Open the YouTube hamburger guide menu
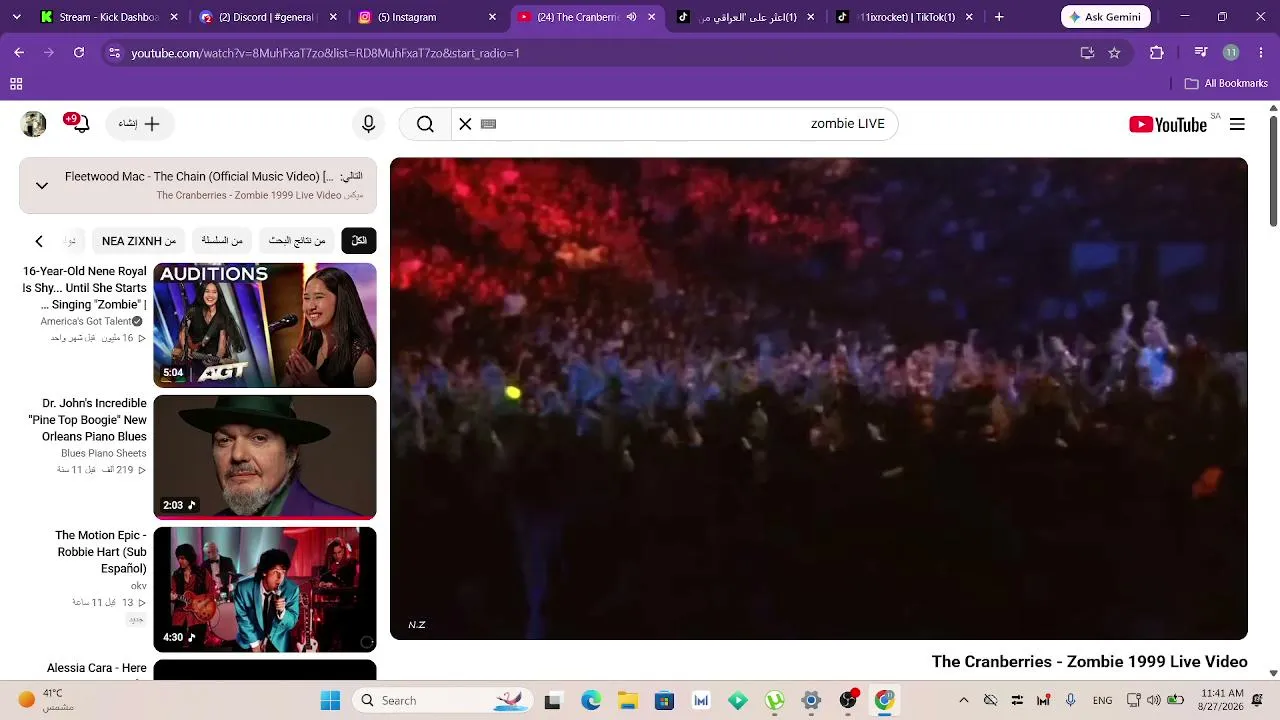The image size is (1280, 720). click(1237, 124)
